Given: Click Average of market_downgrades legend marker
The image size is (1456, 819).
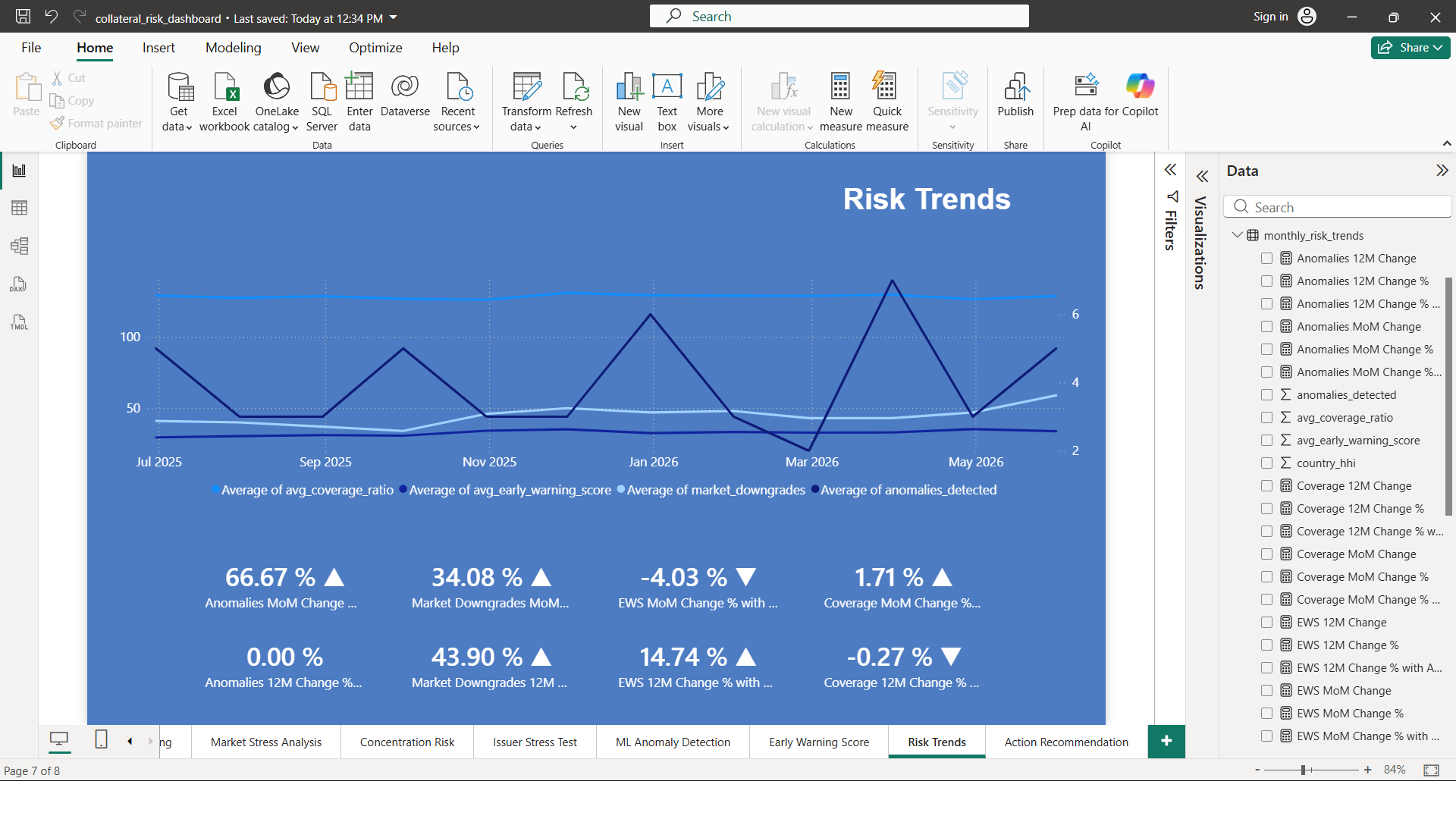Looking at the screenshot, I should (621, 489).
